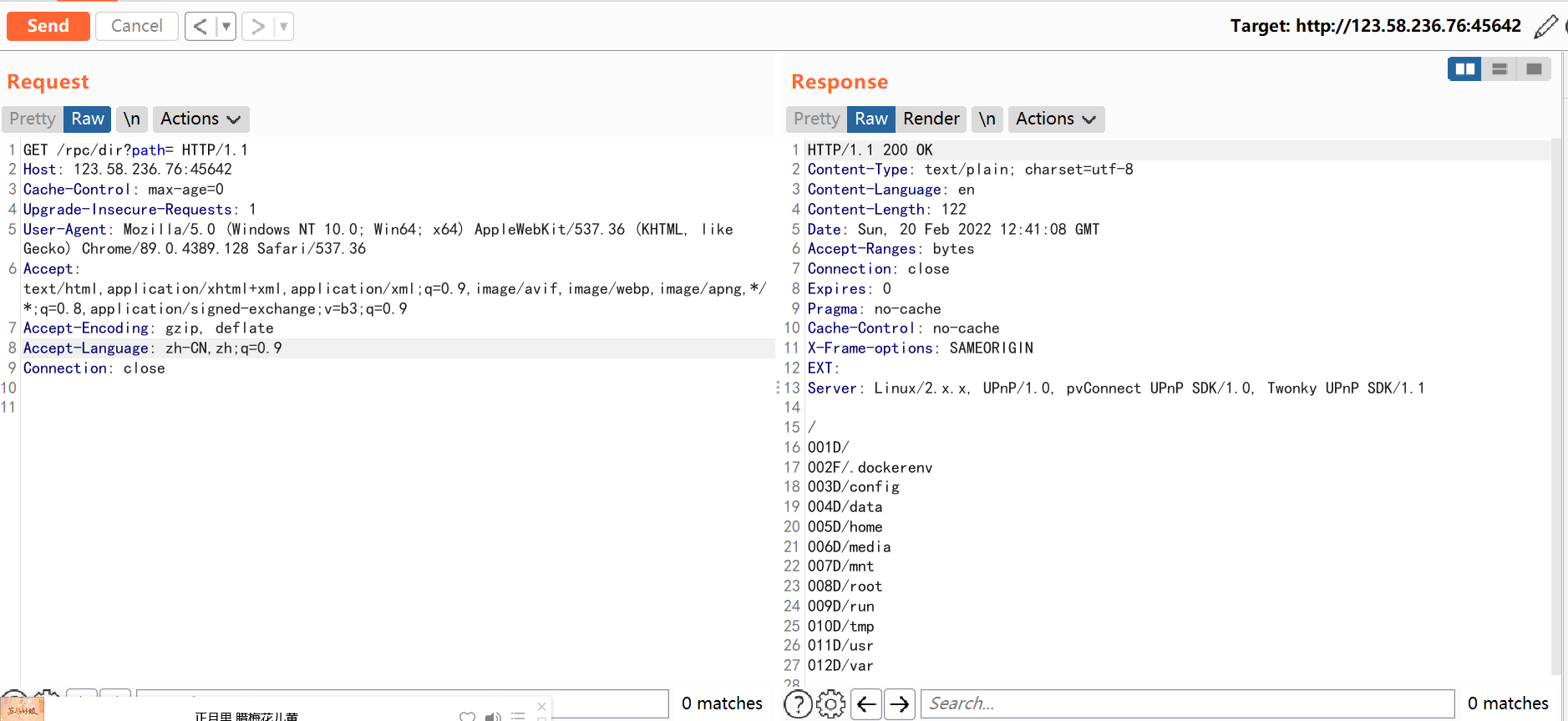This screenshot has width=1568, height=721.
Task: Click the 012D/var directory entry
Action: [x=841, y=666]
